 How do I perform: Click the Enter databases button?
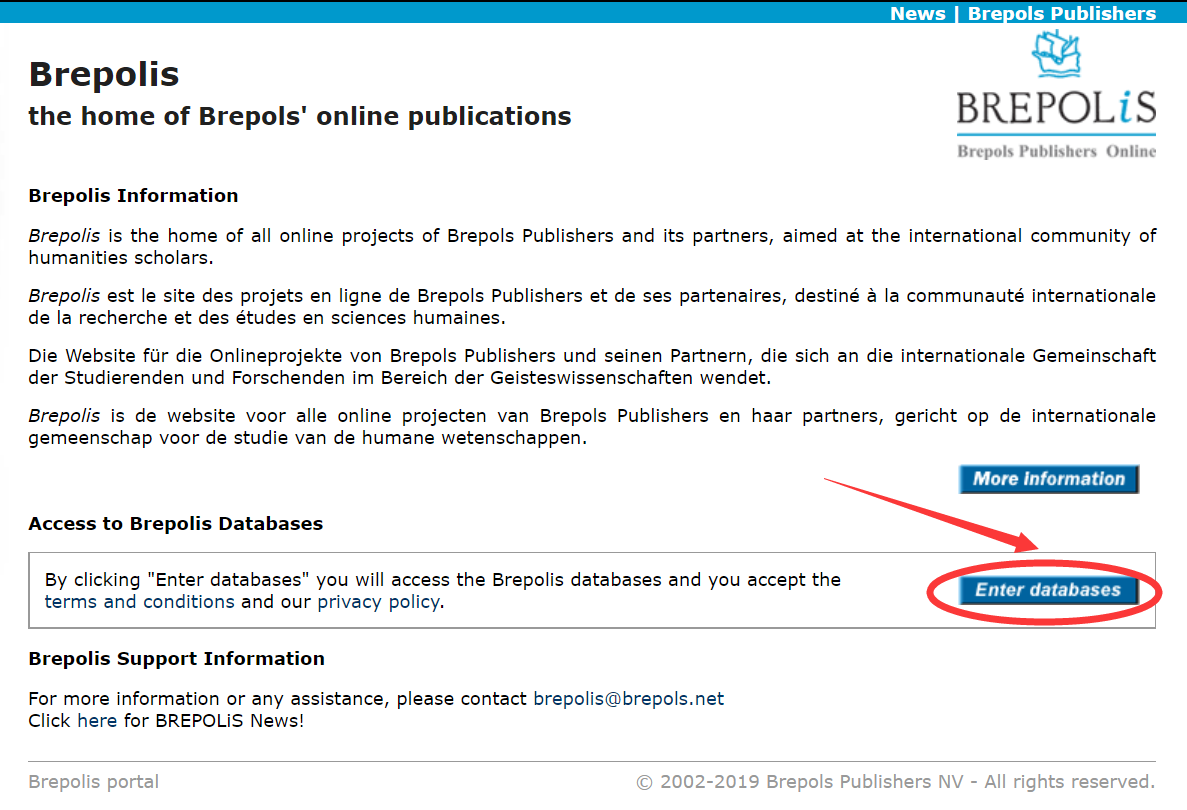(1048, 590)
